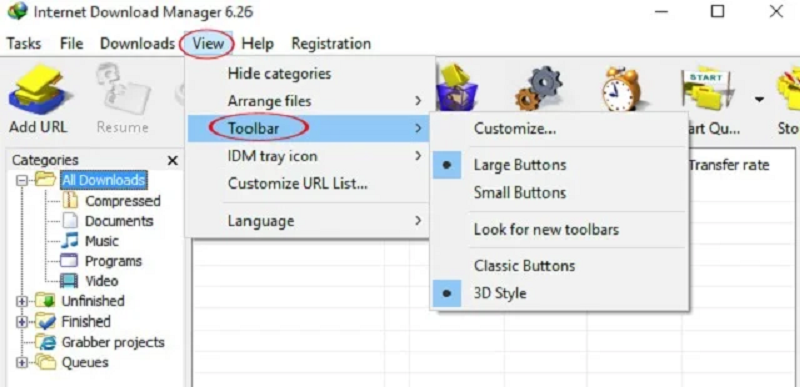The height and width of the screenshot is (387, 800).
Task: Open the dropdown arrow beside Start Queue
Action: click(x=760, y=99)
